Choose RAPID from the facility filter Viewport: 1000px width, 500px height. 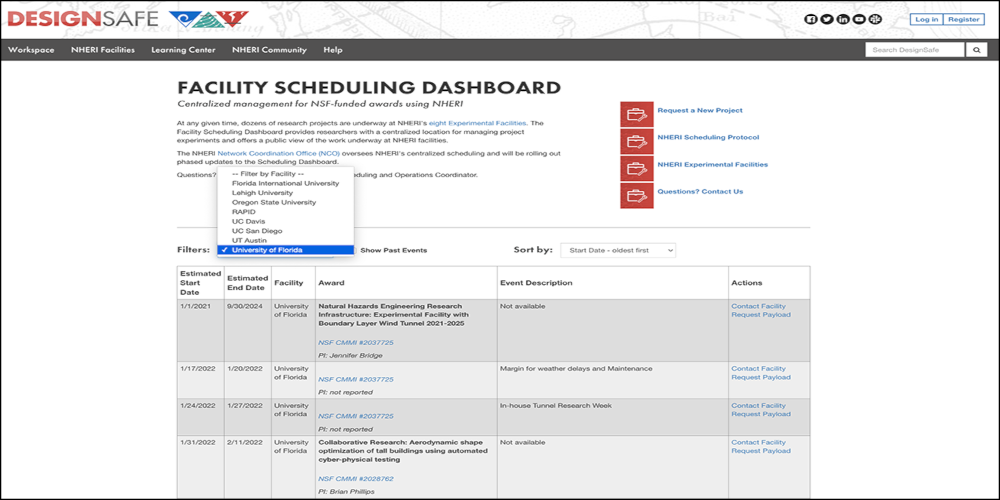pos(285,212)
